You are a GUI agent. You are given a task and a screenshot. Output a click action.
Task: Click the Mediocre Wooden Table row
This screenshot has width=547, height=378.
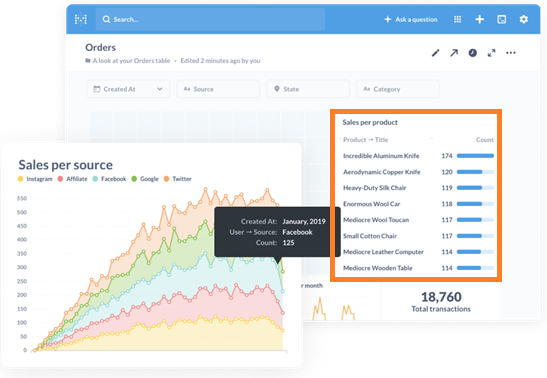418,268
